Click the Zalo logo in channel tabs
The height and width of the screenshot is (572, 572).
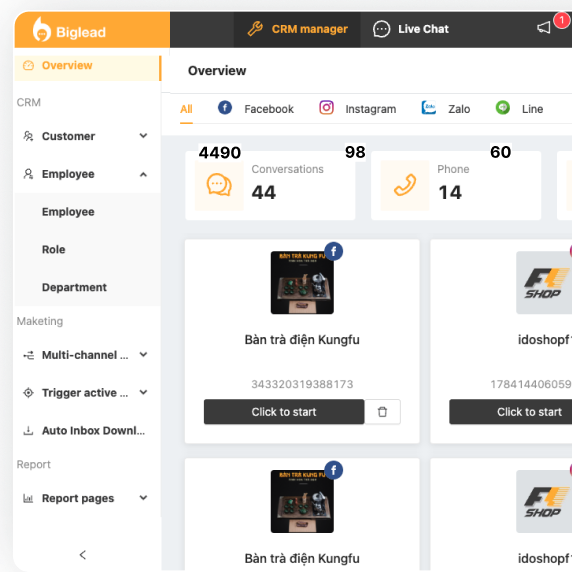[429, 108]
